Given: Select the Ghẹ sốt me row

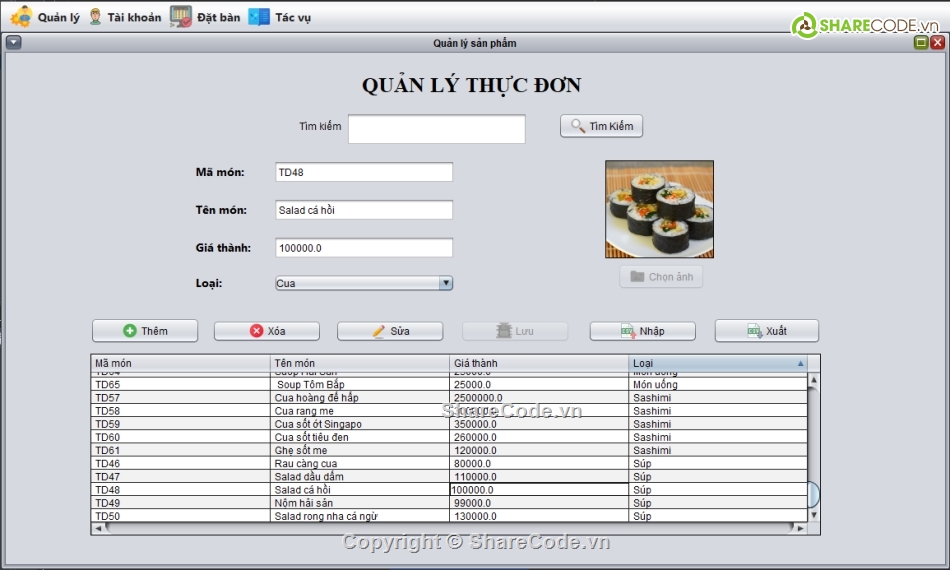Looking at the screenshot, I should (x=449, y=450).
